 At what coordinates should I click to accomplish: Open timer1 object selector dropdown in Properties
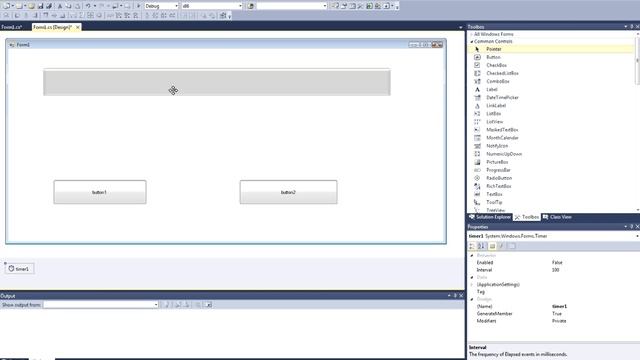tap(637, 236)
